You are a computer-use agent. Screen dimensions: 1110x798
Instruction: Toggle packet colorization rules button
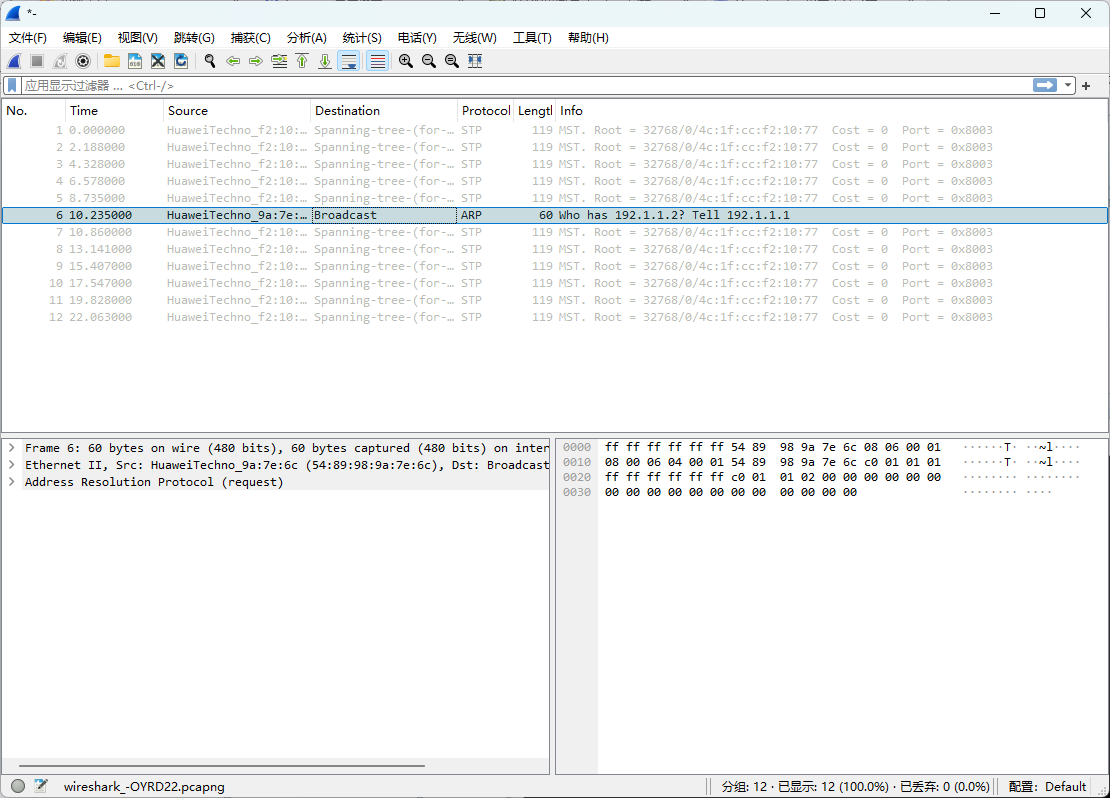pos(377,61)
